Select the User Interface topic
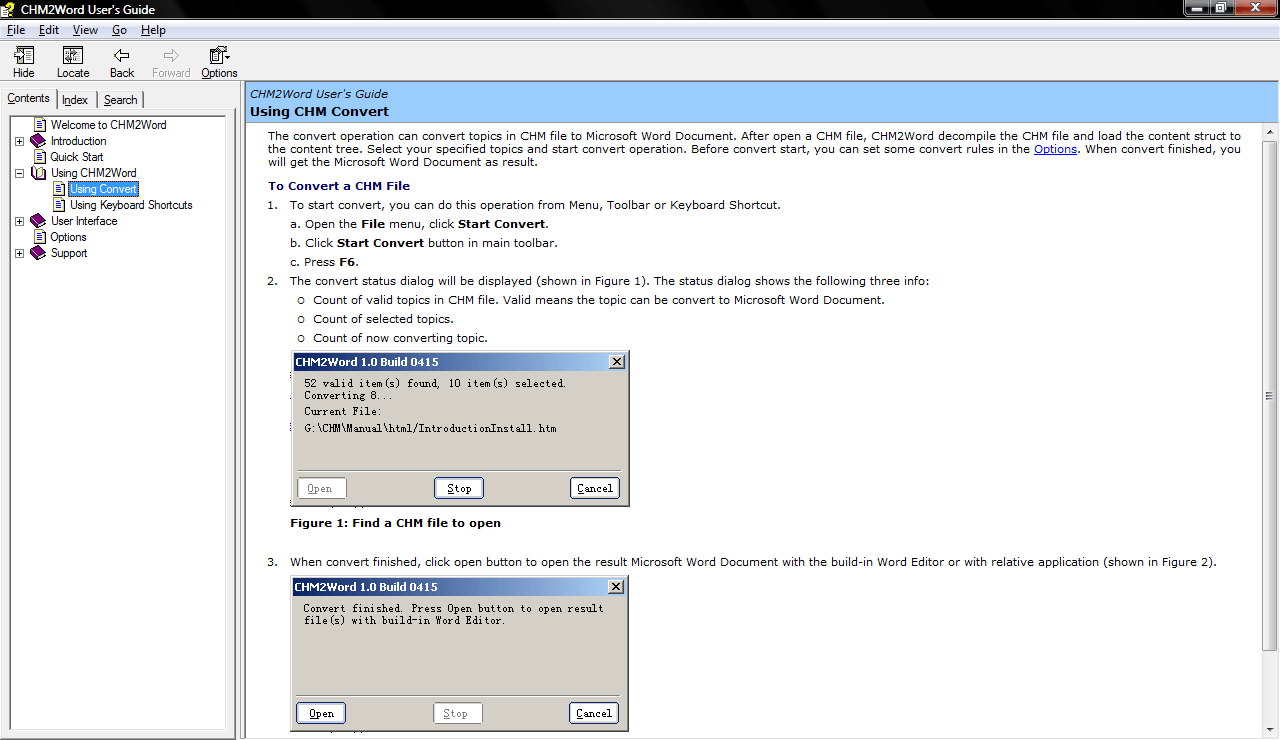Image resolution: width=1280 pixels, height=740 pixels. (84, 221)
